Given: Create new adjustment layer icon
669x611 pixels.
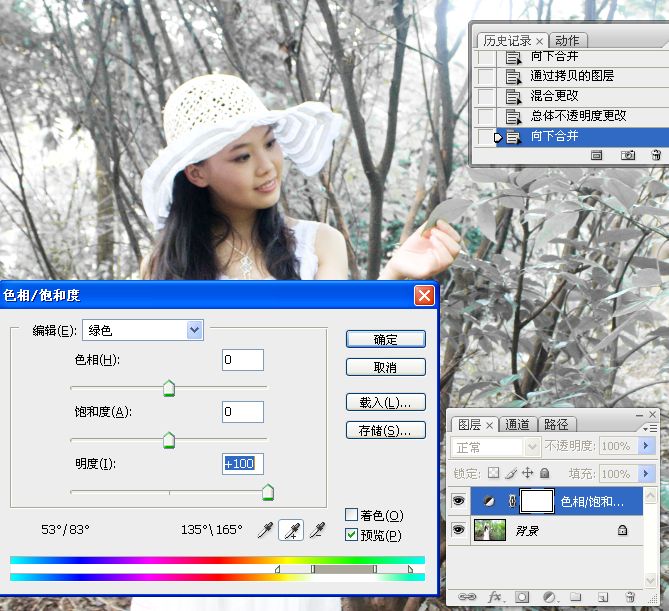Looking at the screenshot, I should click(x=550, y=596).
